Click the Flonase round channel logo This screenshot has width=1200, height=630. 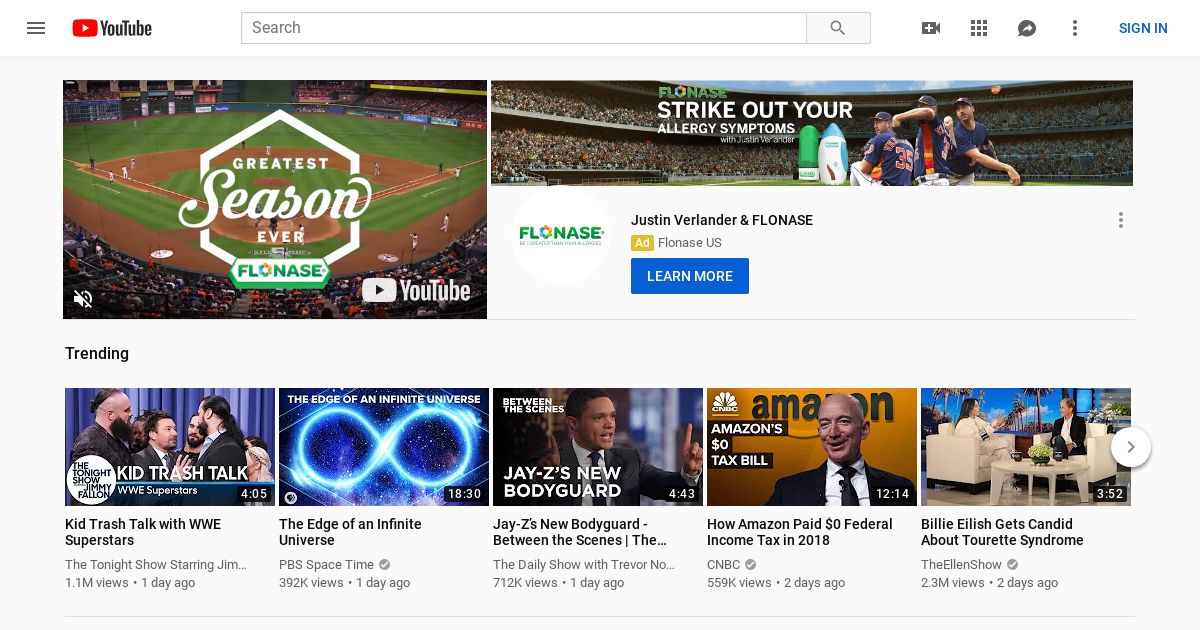pyautogui.click(x=561, y=235)
